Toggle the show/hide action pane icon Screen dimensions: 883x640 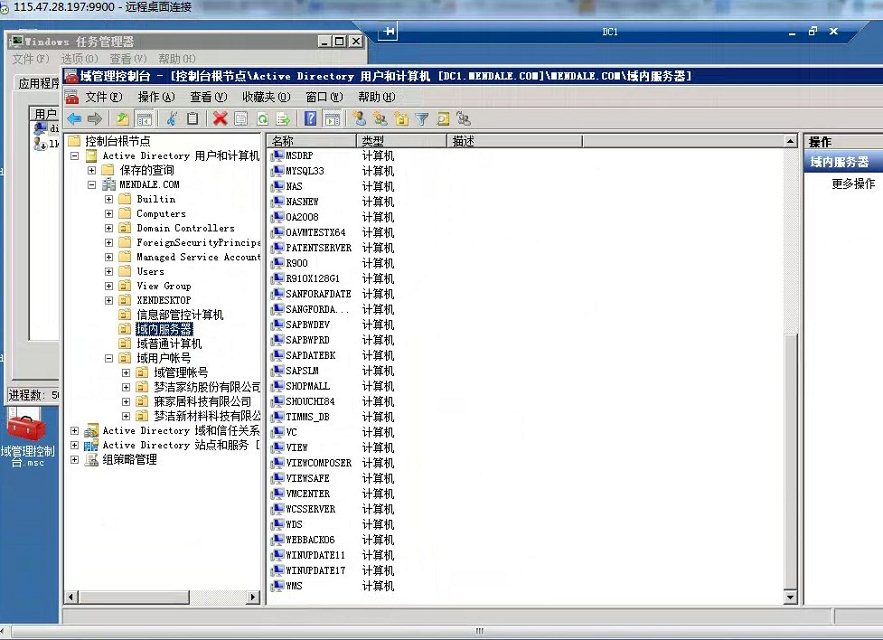click(x=332, y=119)
